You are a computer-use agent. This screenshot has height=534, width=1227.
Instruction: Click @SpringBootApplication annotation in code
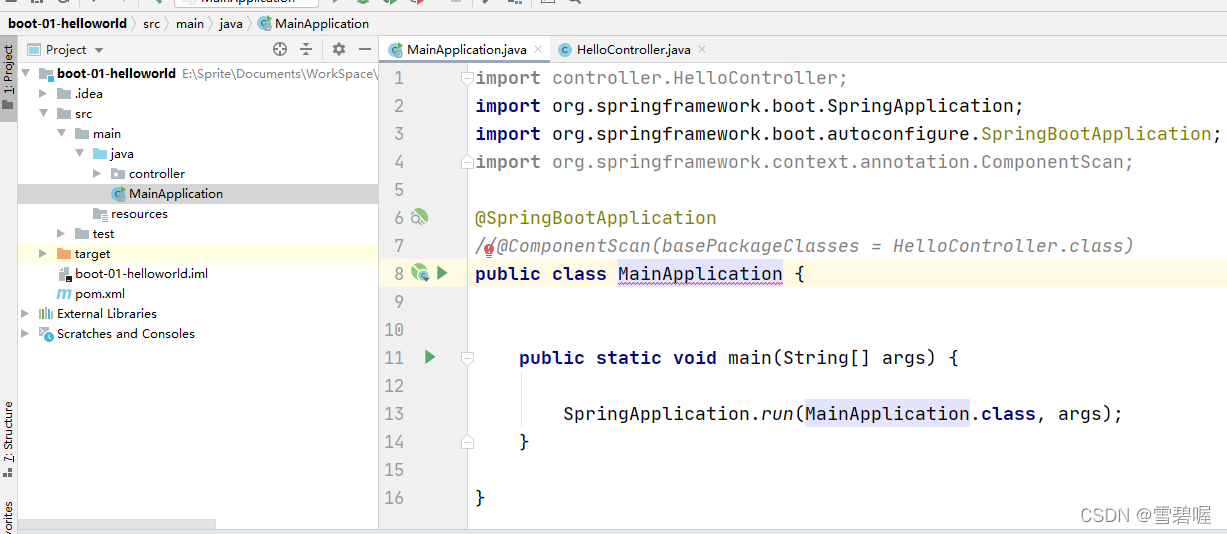[x=596, y=217]
